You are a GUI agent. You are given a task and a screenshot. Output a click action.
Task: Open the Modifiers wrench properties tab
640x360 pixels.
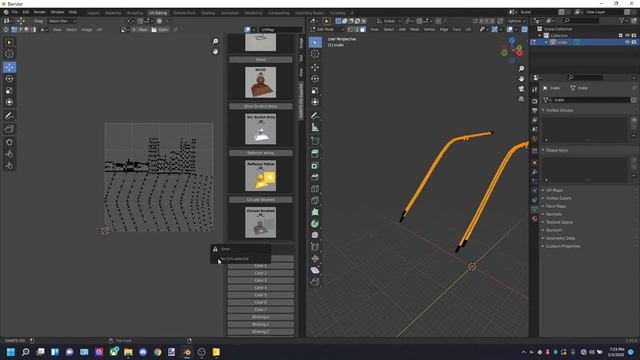[535, 172]
